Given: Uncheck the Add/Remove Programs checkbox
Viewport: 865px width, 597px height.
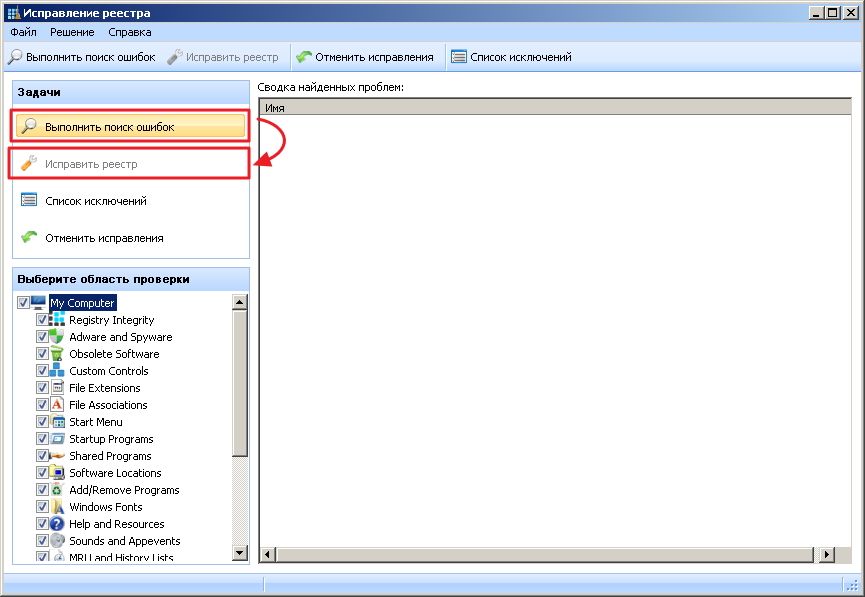Looking at the screenshot, I should 42,489.
